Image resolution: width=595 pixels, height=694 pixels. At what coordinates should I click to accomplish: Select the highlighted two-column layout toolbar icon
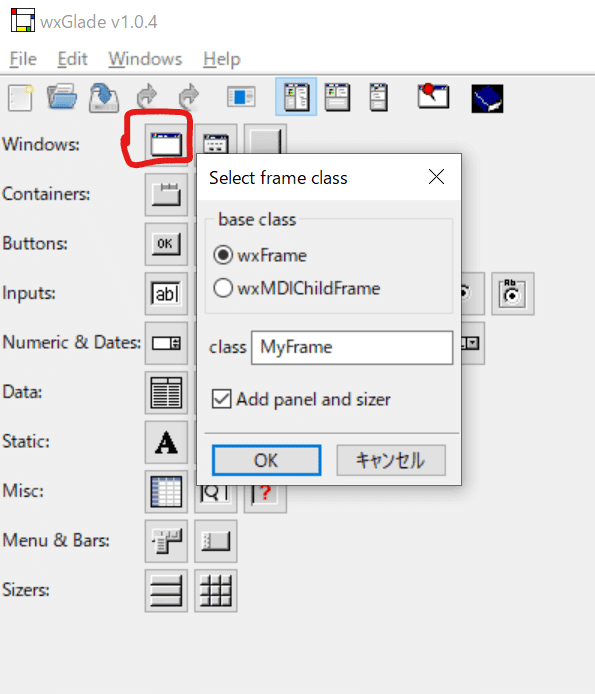tap(296, 96)
